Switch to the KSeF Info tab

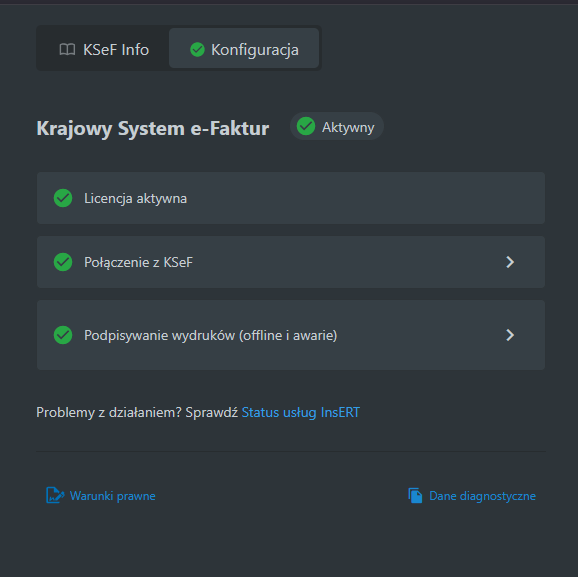pyautogui.click(x=104, y=49)
